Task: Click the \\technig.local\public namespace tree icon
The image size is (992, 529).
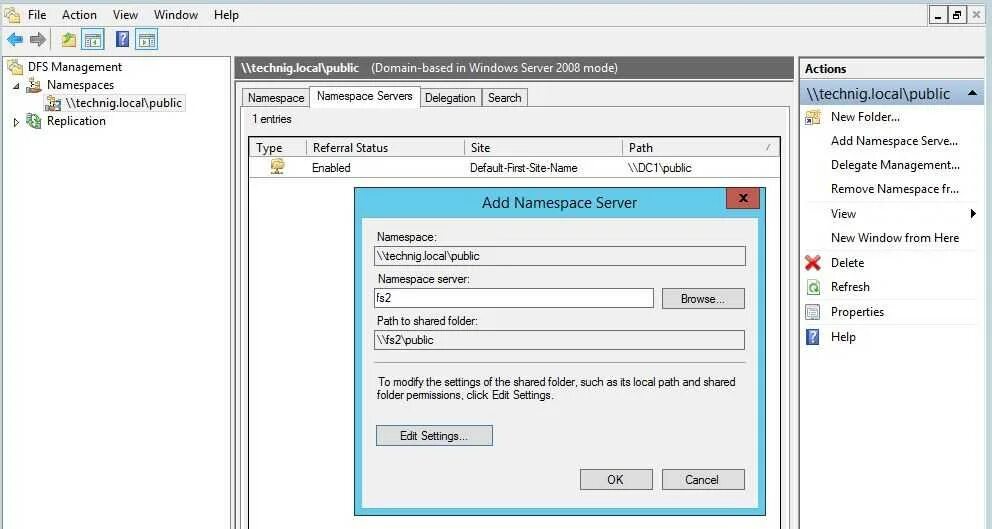Action: point(53,103)
